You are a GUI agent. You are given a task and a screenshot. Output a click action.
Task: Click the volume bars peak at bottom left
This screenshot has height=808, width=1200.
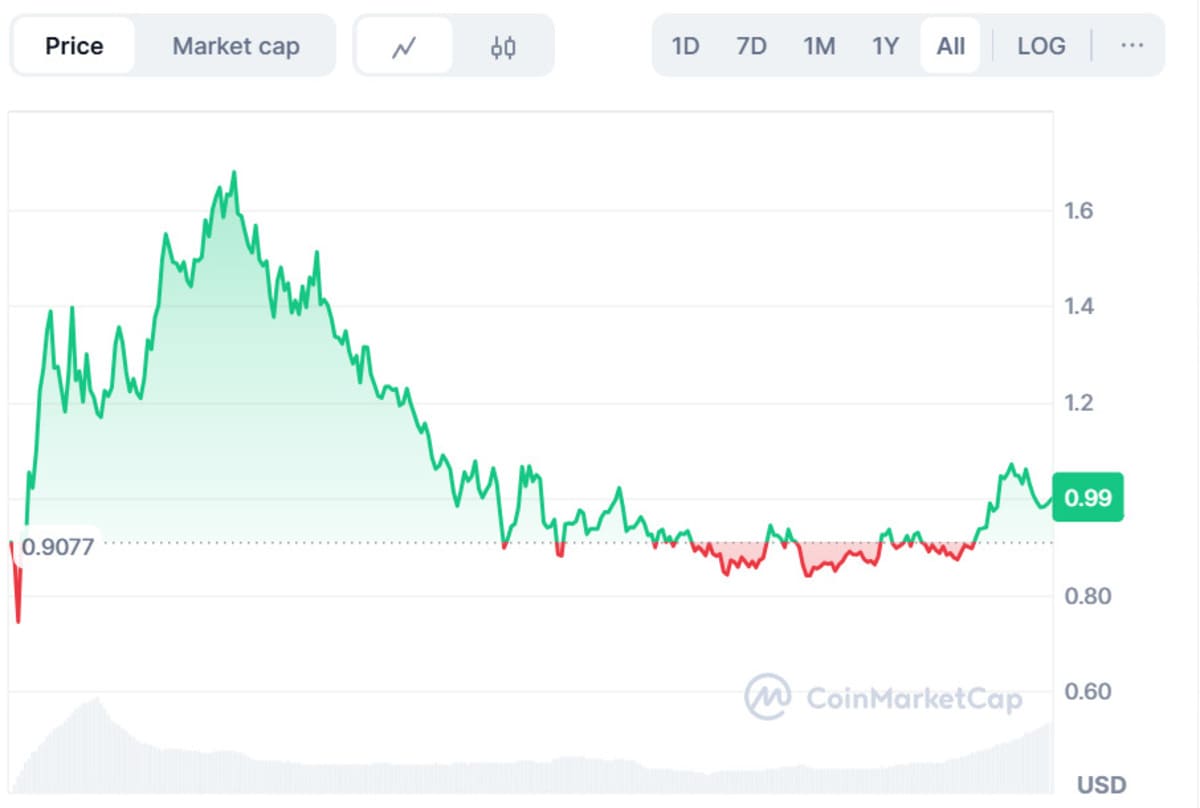click(x=96, y=699)
